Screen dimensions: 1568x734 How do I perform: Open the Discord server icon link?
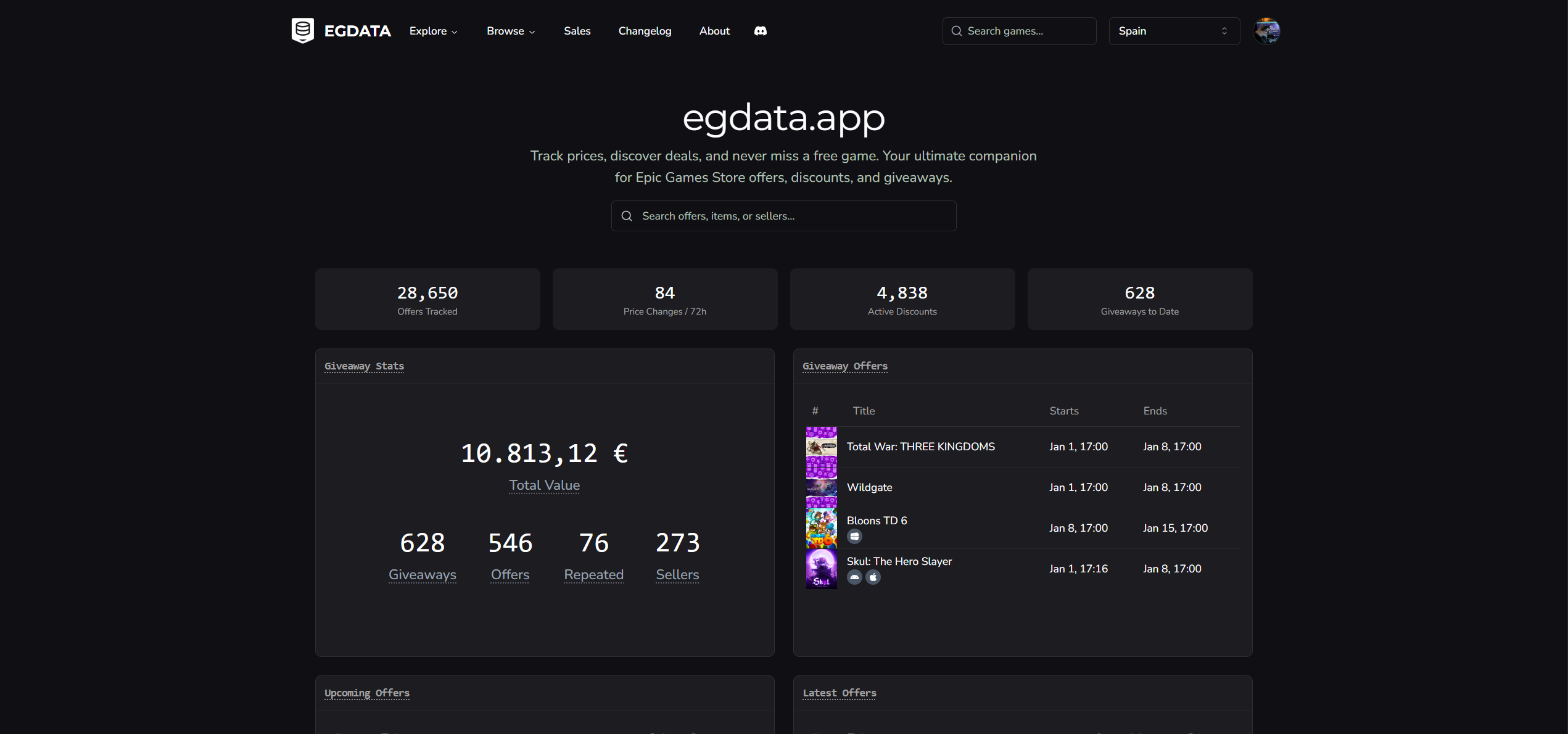760,31
